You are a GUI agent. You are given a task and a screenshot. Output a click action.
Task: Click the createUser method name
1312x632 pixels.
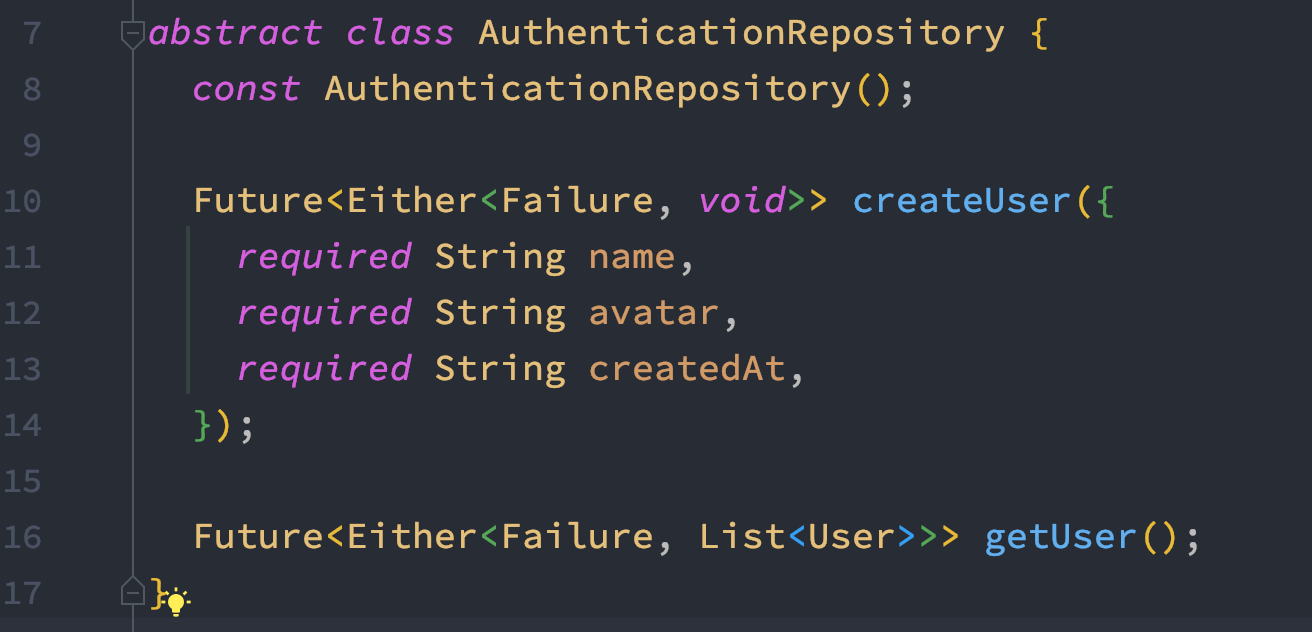click(x=961, y=201)
